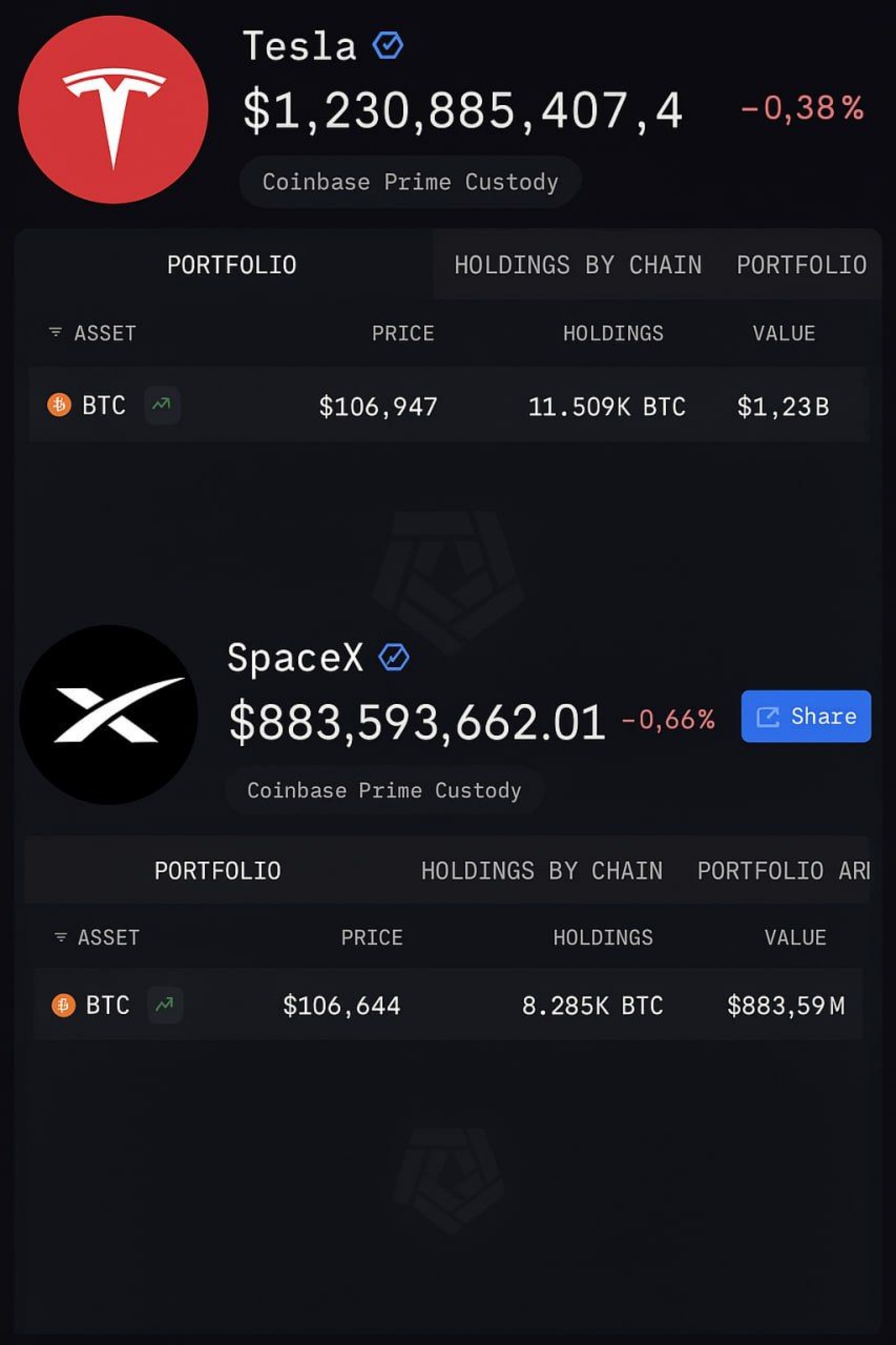Click the Bitcoin coin icon in SpaceX portfolio

[63, 1005]
